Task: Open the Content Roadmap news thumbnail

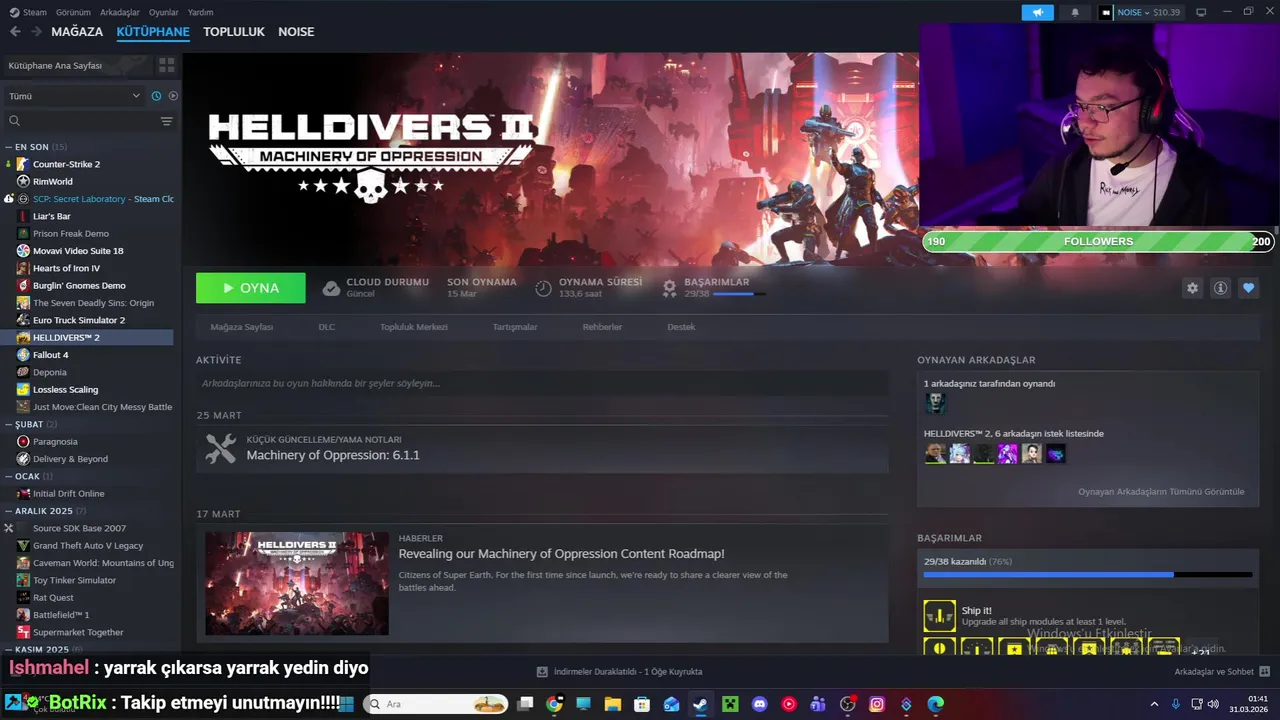Action: coord(297,583)
